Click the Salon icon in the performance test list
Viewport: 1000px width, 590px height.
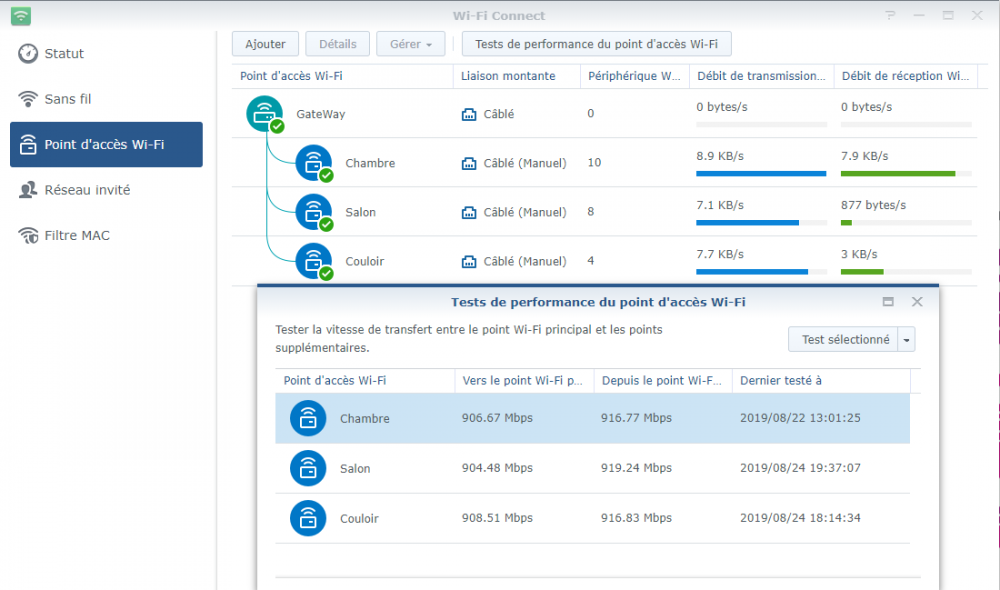point(308,468)
